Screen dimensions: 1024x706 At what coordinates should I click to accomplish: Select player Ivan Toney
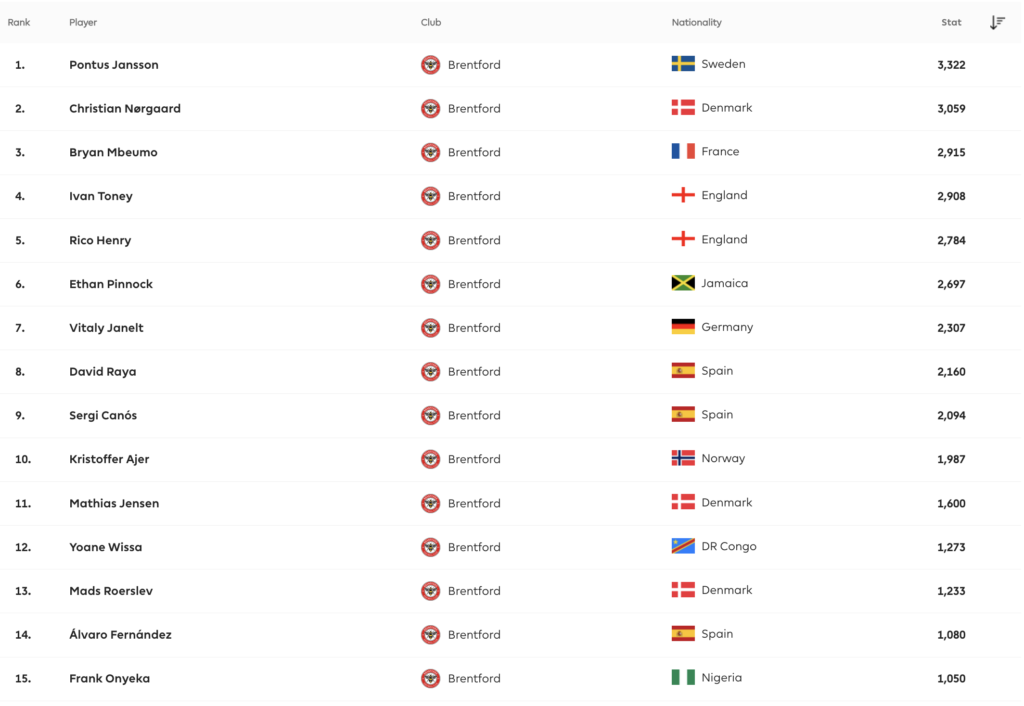(x=101, y=196)
